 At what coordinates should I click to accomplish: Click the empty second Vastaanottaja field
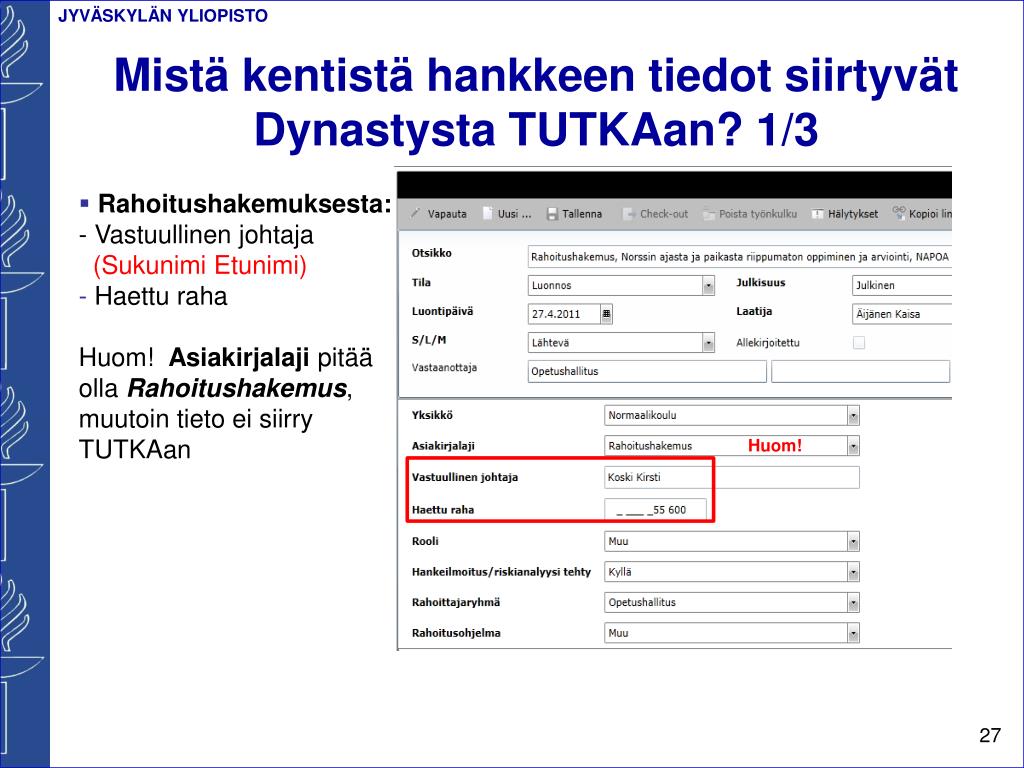pos(860,371)
